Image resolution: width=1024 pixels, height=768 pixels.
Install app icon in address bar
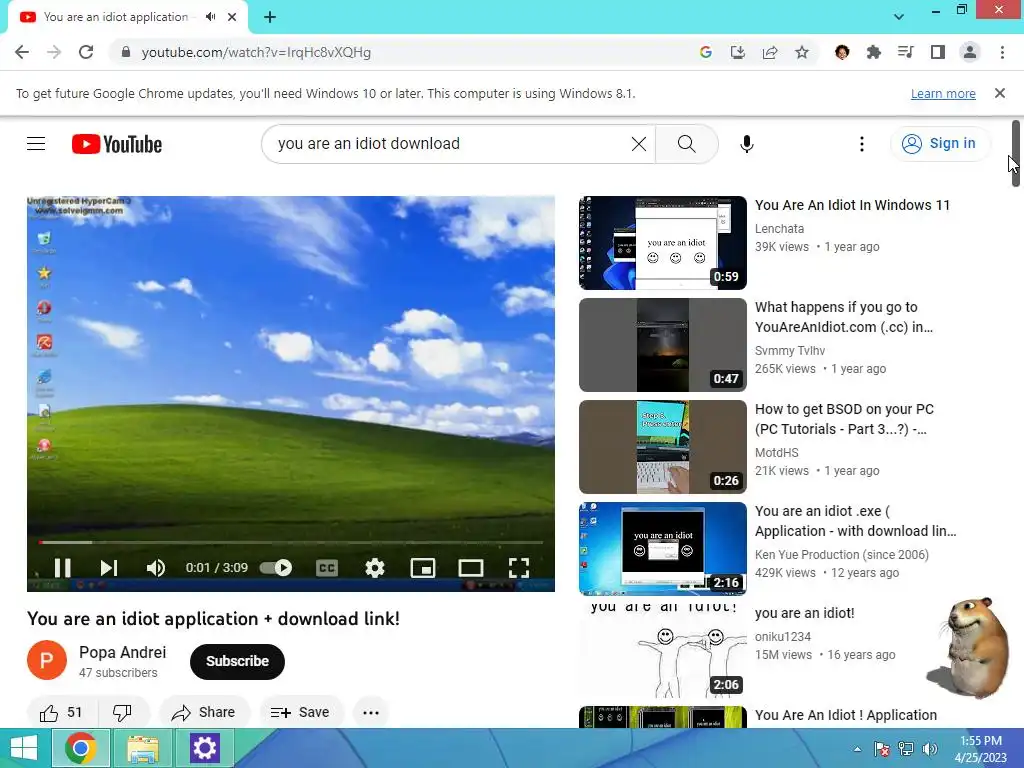tap(737, 52)
